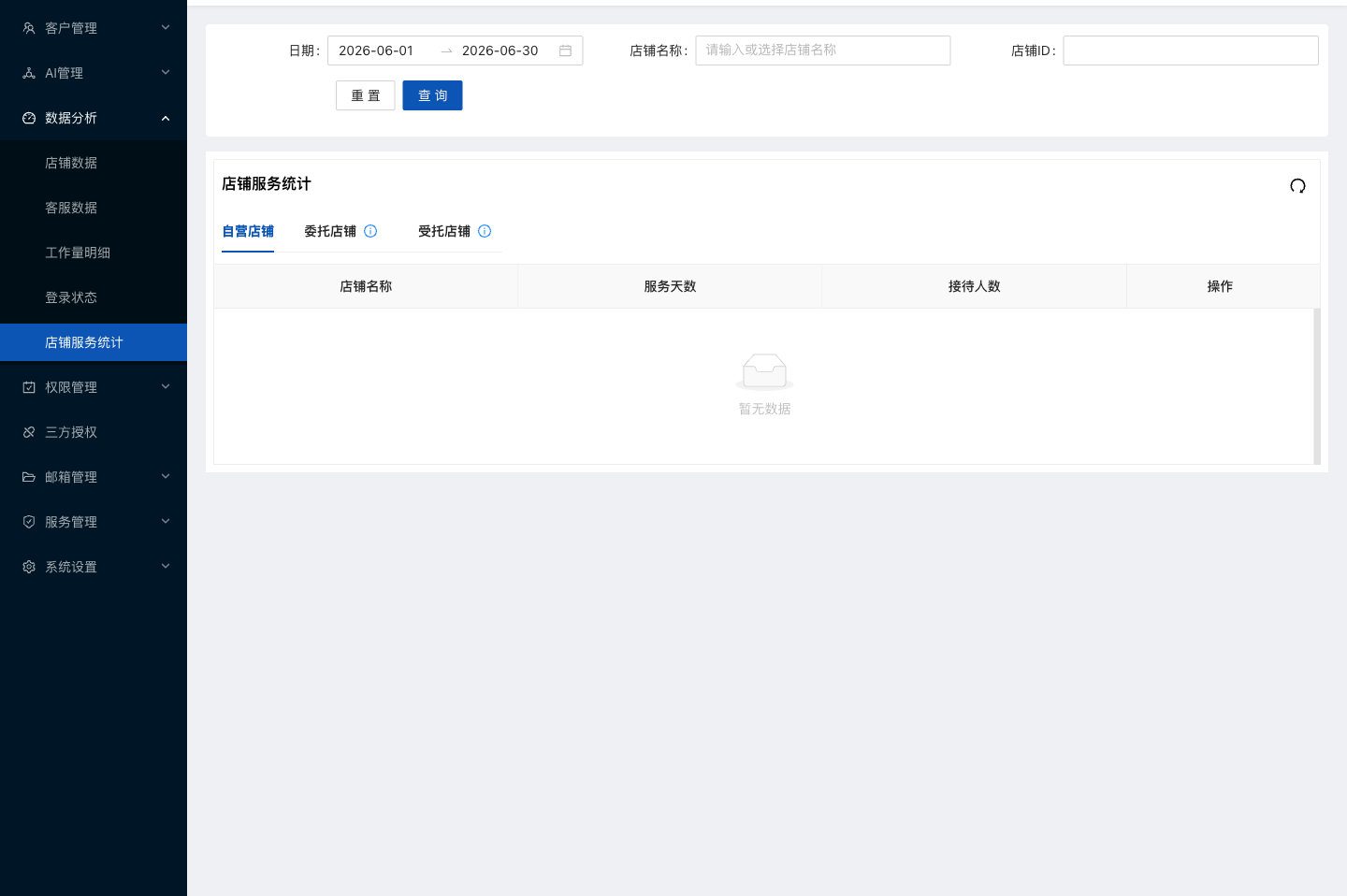The width and height of the screenshot is (1347, 896).
Task: Click the 服务天数 column header
Action: (x=670, y=286)
